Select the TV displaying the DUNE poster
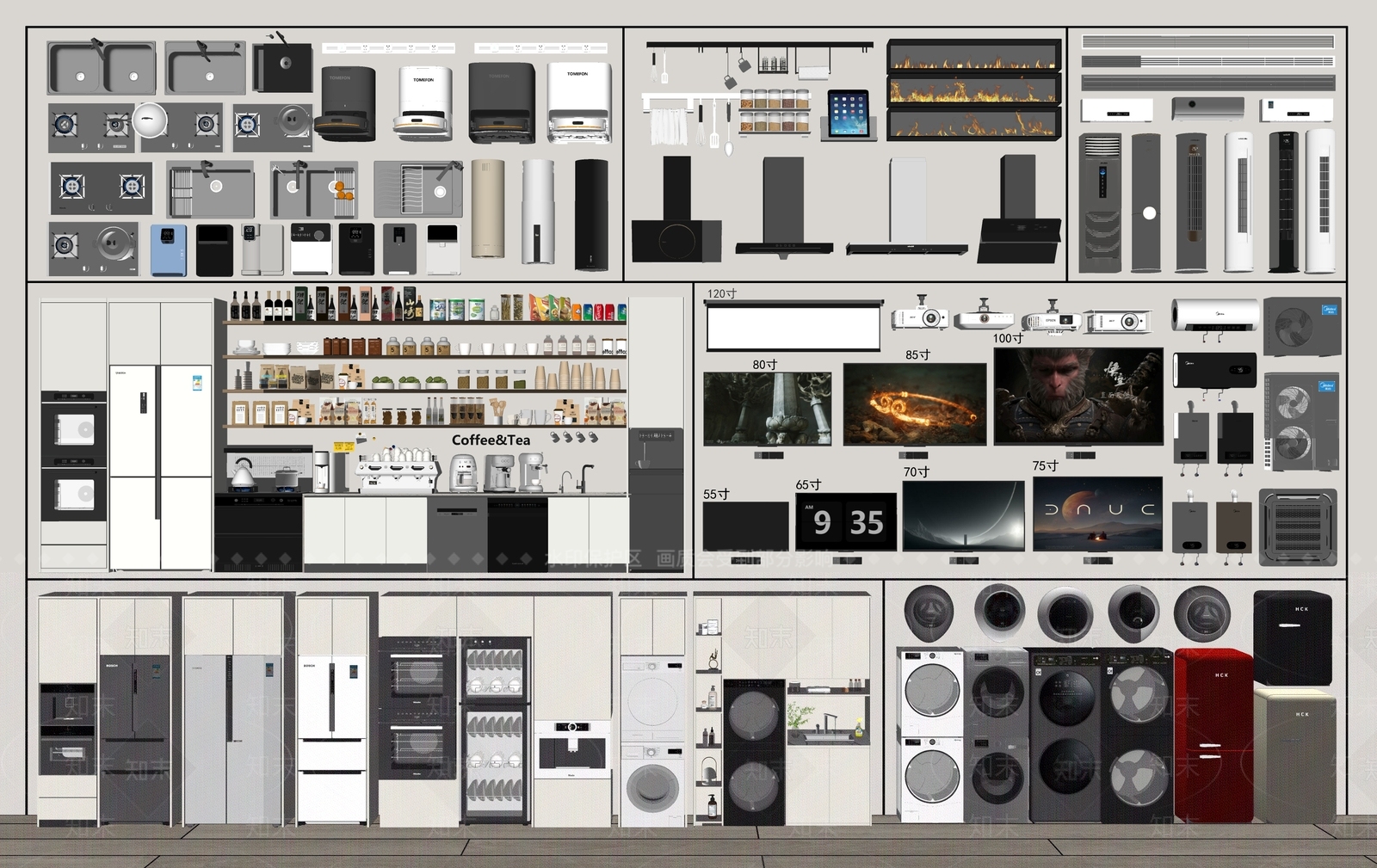This screenshot has width=1377, height=868. tap(1097, 514)
